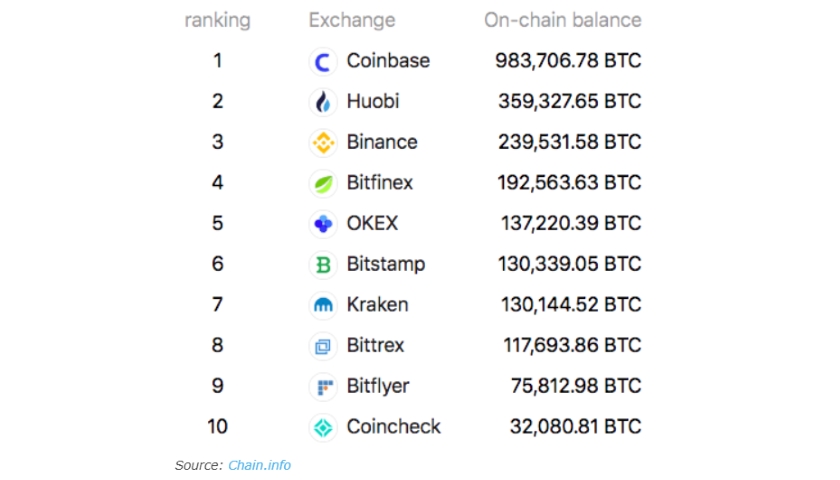
Task: Select the Binance exchange name
Action: coord(381,142)
